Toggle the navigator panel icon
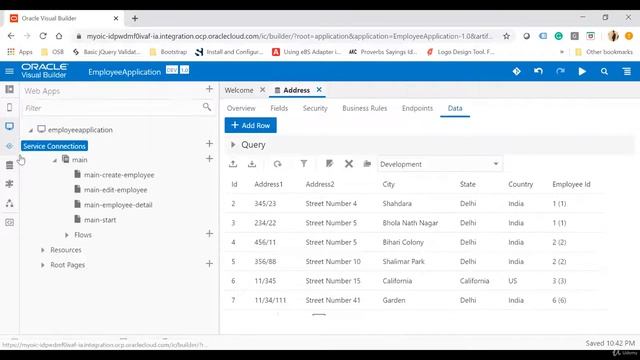Viewport: 640px width, 360px height. pos(9,89)
